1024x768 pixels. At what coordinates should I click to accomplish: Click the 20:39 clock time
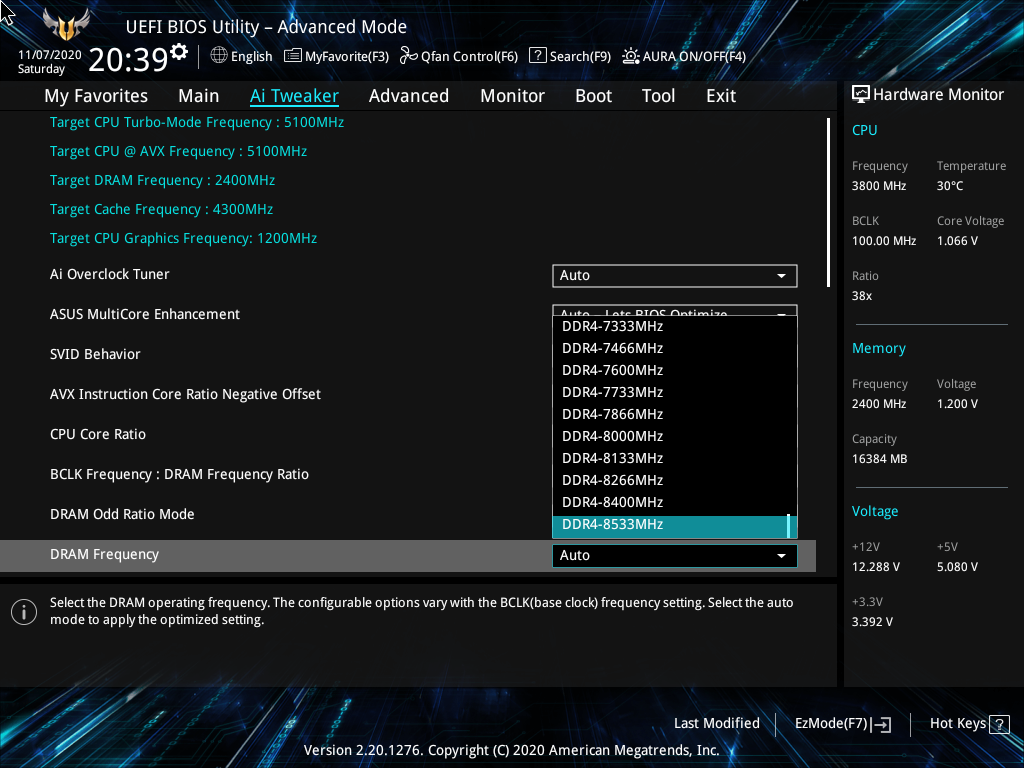(x=128, y=60)
